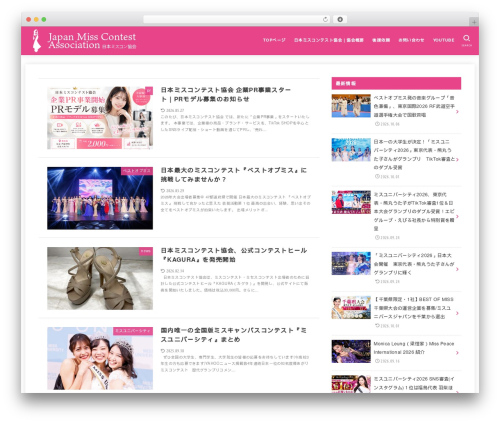Click the browser download icon next to address bar
Viewport: 500px width, 423px height.
[x=340, y=19]
